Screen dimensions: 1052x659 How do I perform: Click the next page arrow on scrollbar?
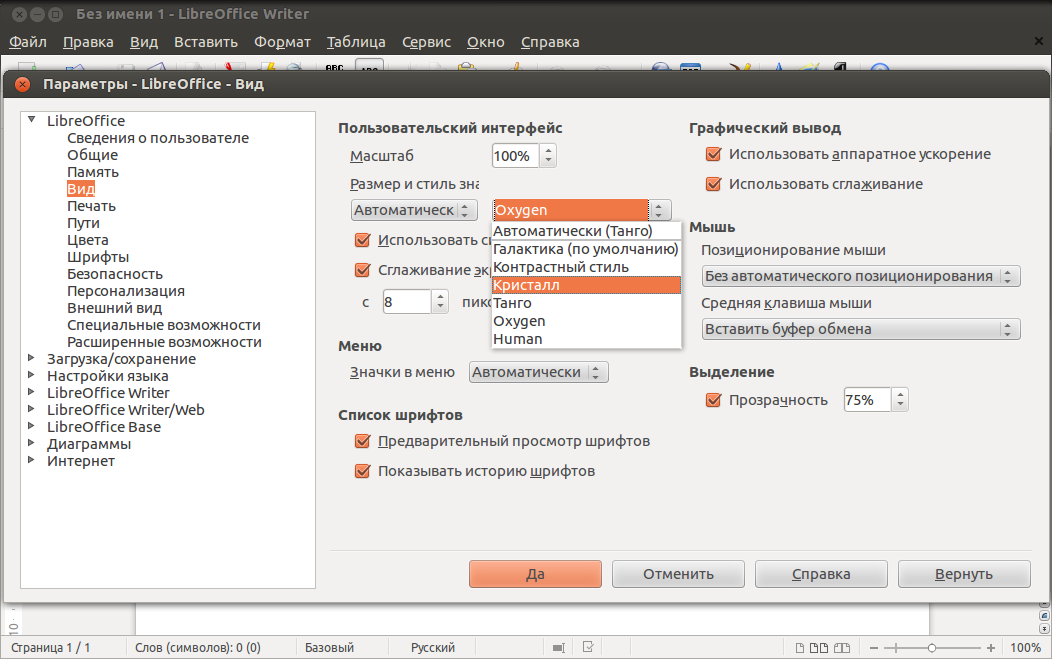pos(1044,629)
